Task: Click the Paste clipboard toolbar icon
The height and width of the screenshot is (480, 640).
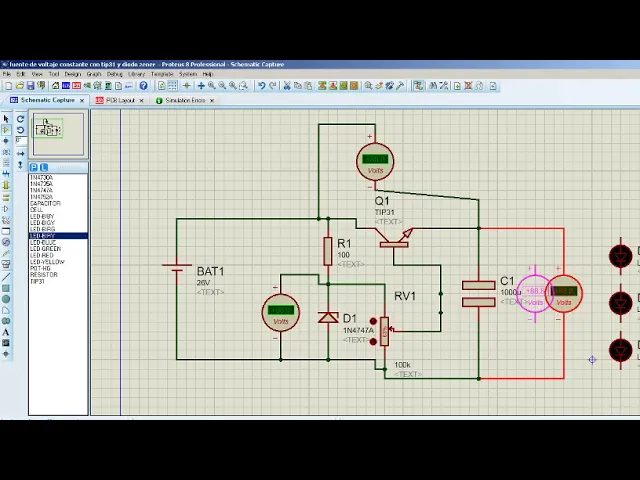Action: [x=309, y=86]
